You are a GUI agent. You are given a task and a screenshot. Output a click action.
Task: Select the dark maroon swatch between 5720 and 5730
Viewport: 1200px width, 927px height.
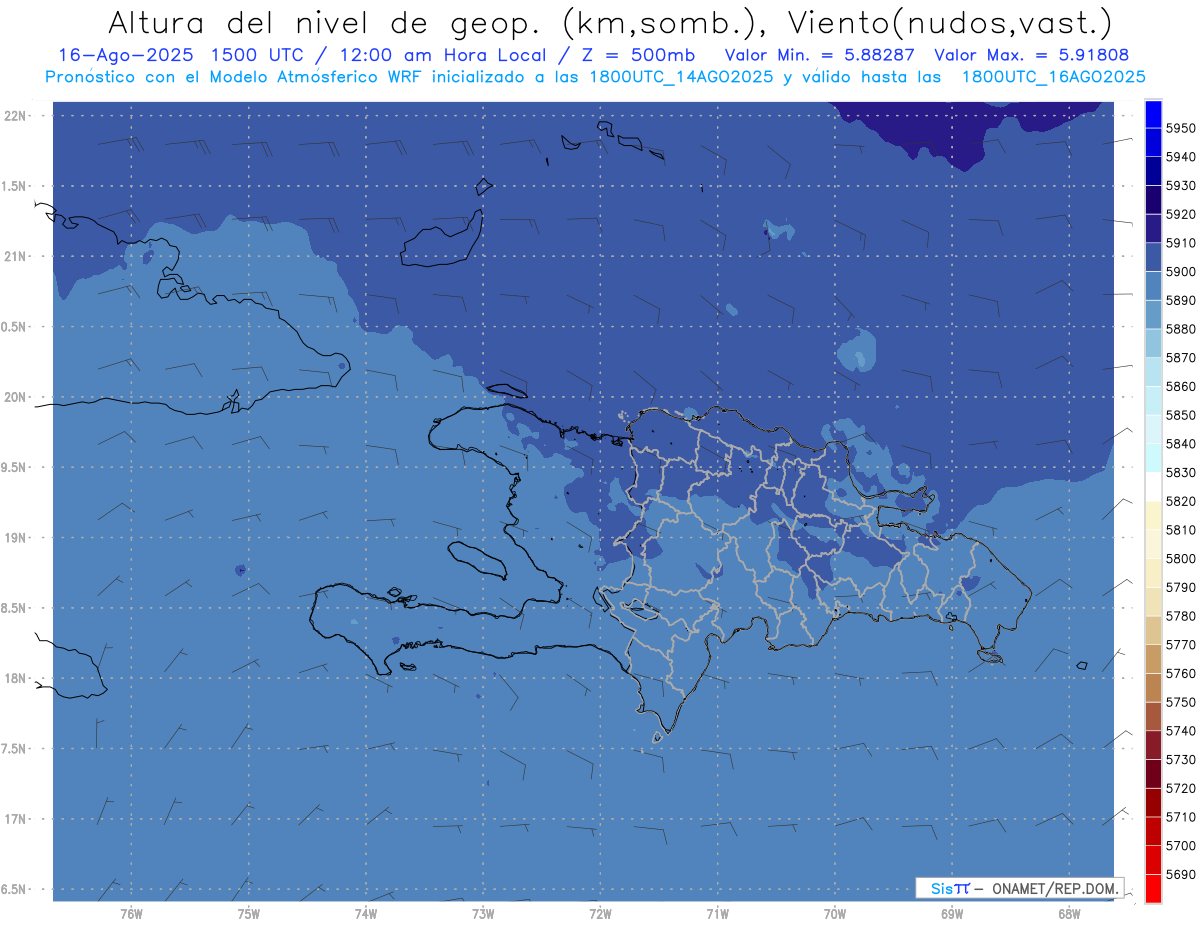[x=1153, y=774]
